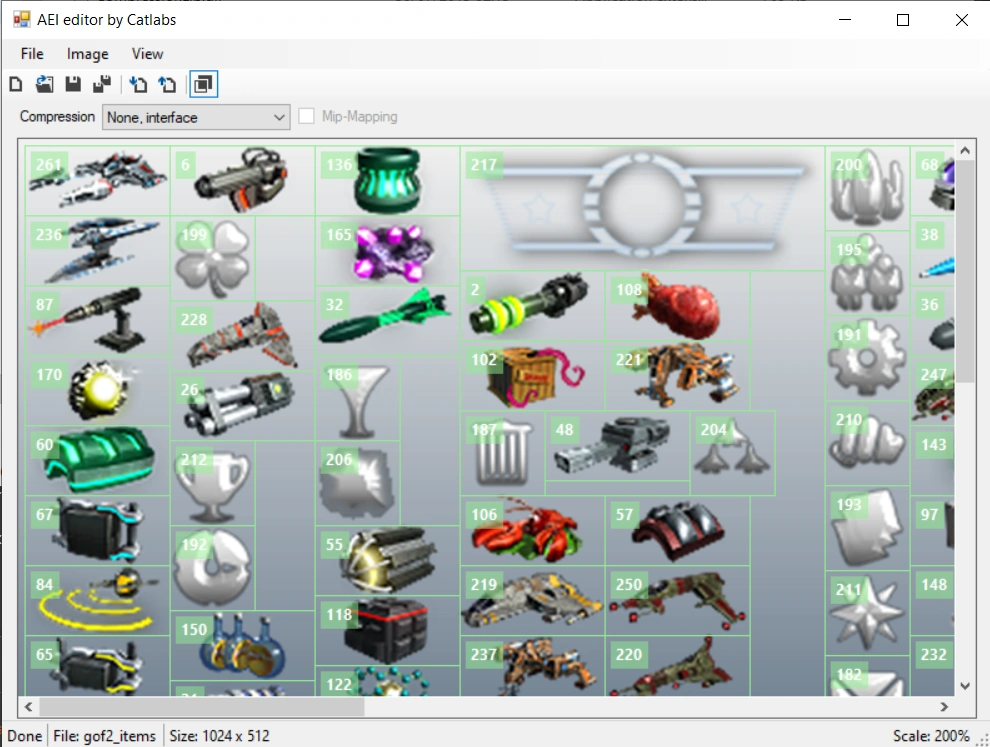Select black red container texture 118
The image size is (990, 747).
tap(388, 630)
